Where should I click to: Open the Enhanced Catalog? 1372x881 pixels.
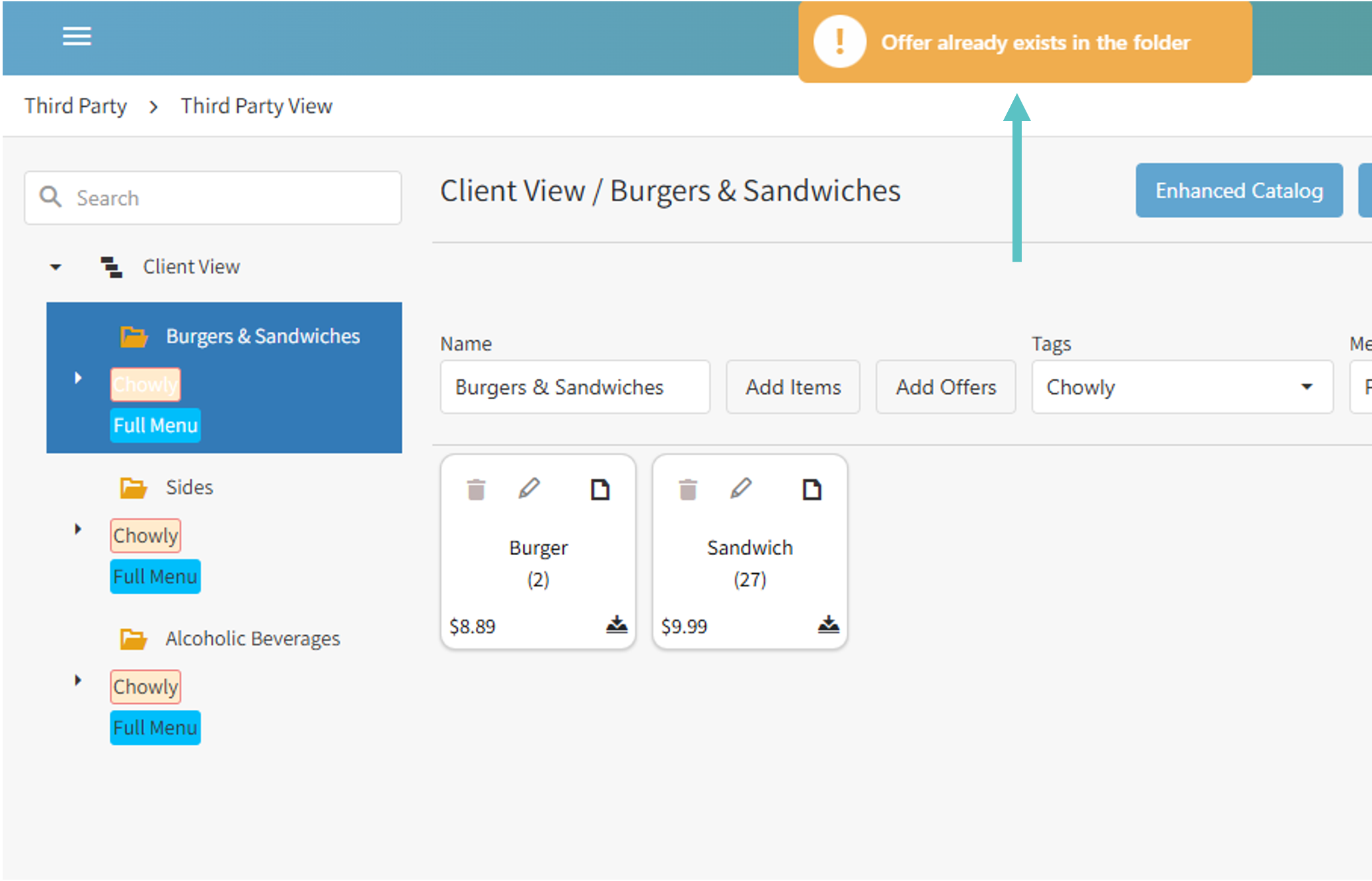1239,190
